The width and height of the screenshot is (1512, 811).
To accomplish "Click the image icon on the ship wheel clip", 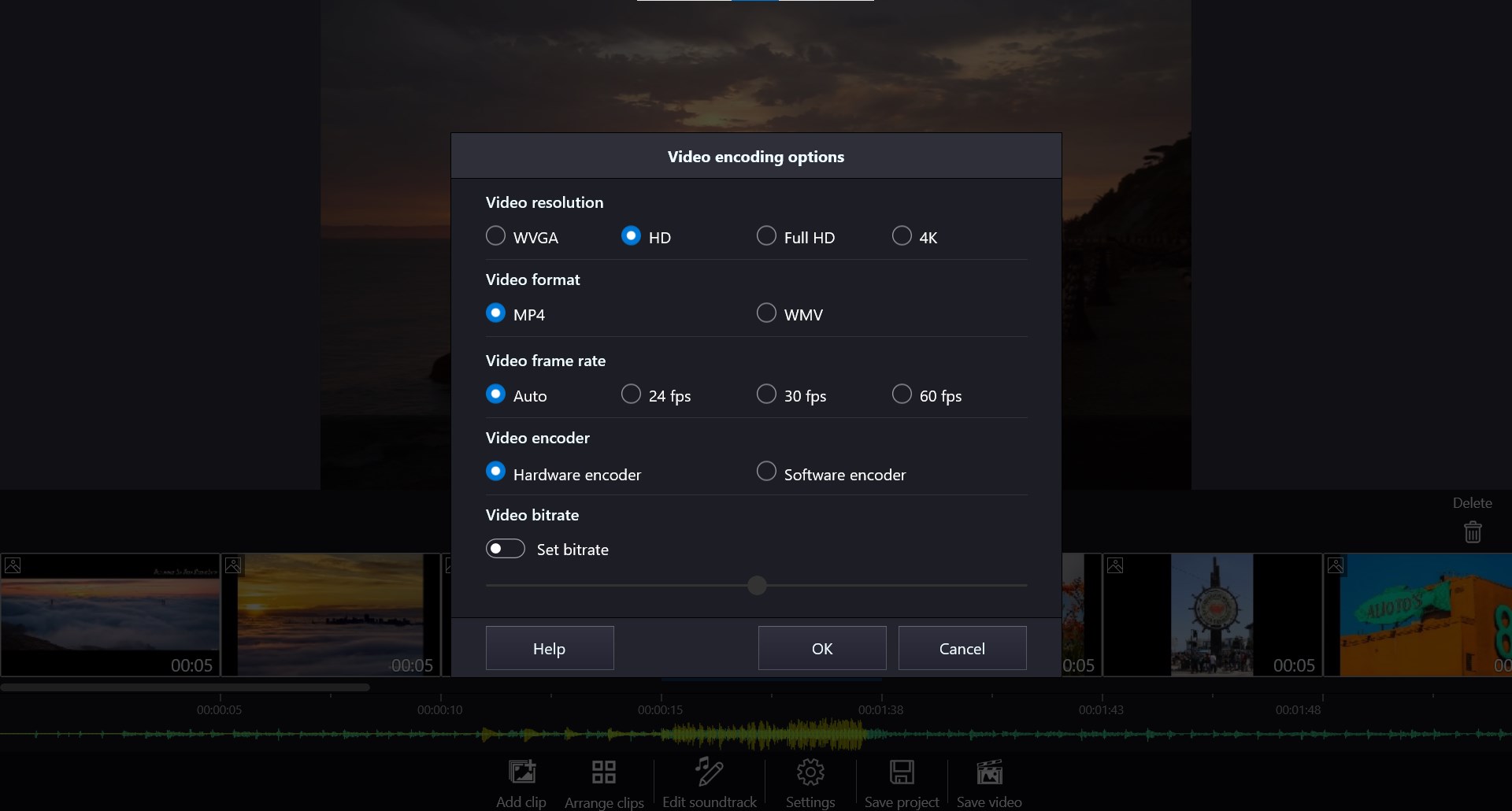I will (x=1115, y=565).
